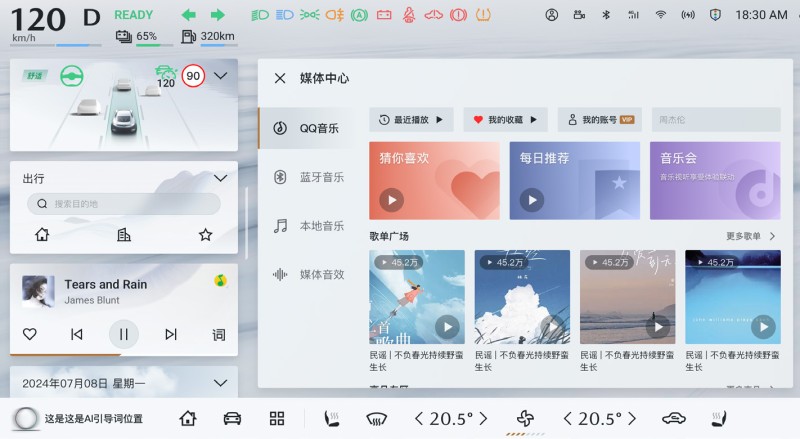Increase passenger temperature
This screenshot has height=439, width=800.
[x=632, y=419]
